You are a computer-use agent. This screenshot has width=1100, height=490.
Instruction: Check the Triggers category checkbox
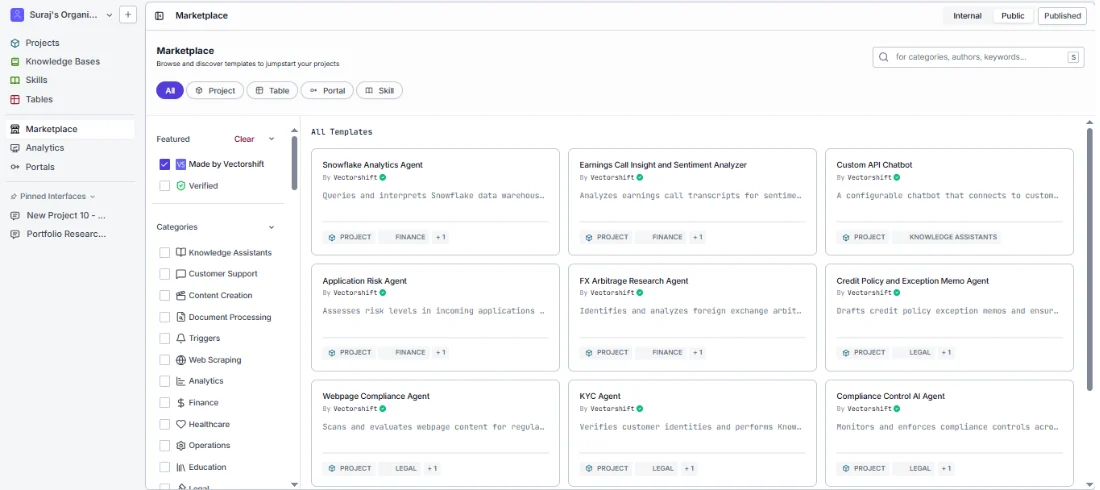tap(165, 338)
